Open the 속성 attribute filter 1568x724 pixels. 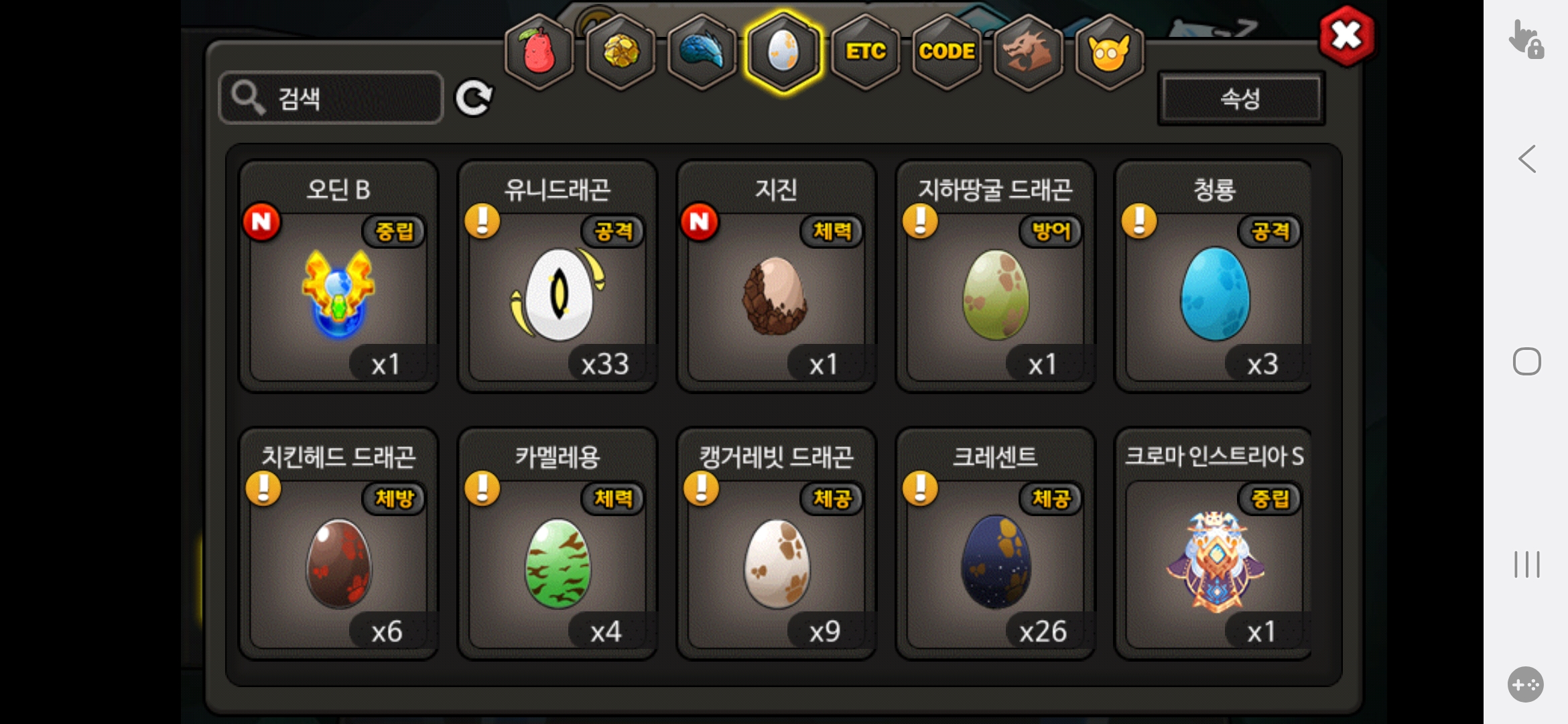1241,99
